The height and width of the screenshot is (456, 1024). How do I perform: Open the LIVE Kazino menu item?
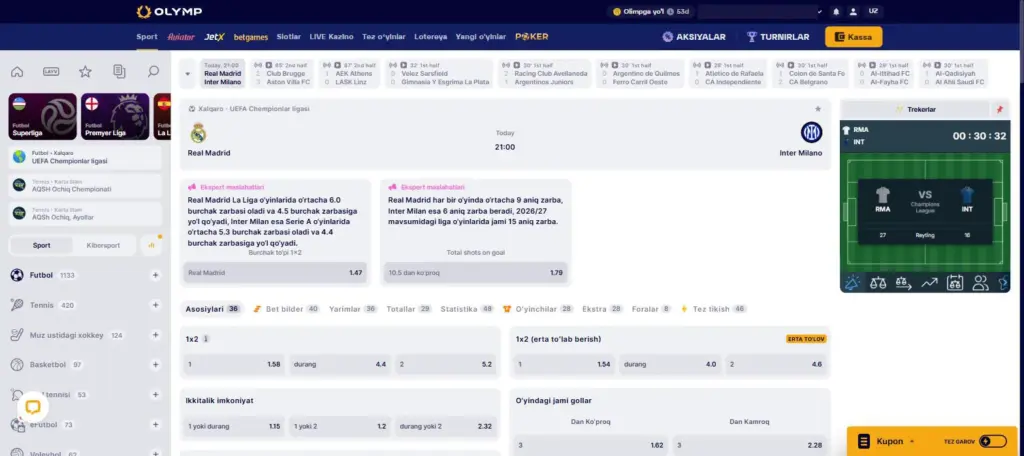[x=331, y=37]
